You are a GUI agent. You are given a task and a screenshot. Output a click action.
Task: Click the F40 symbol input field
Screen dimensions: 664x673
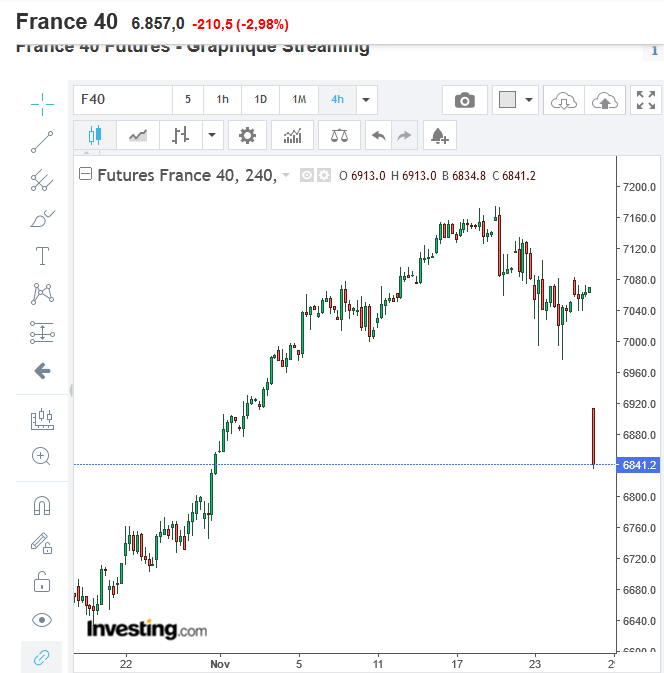click(122, 100)
